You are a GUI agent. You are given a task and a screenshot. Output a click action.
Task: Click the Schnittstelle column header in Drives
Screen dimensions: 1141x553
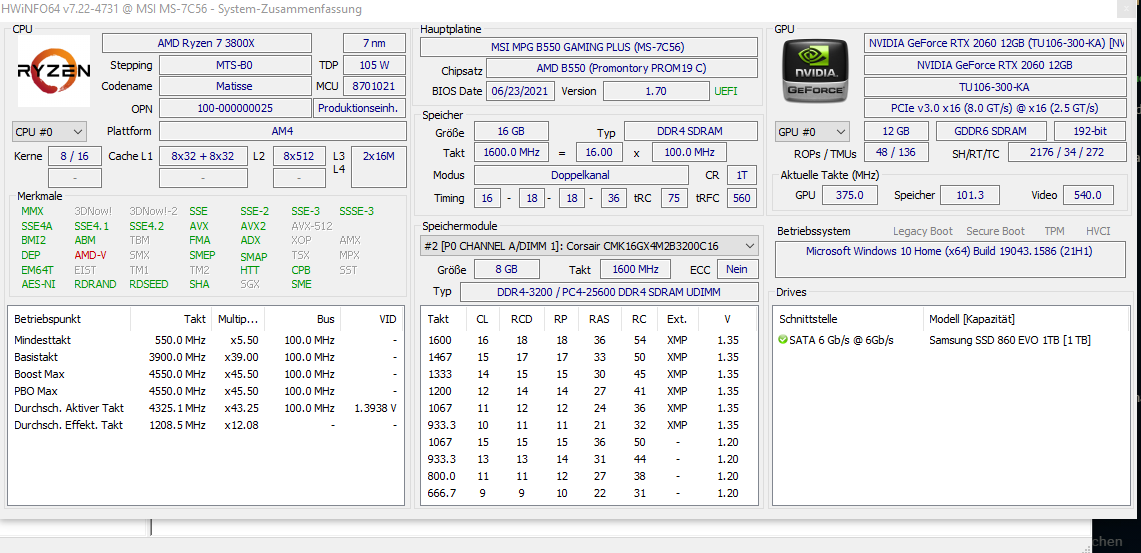click(x=848, y=319)
